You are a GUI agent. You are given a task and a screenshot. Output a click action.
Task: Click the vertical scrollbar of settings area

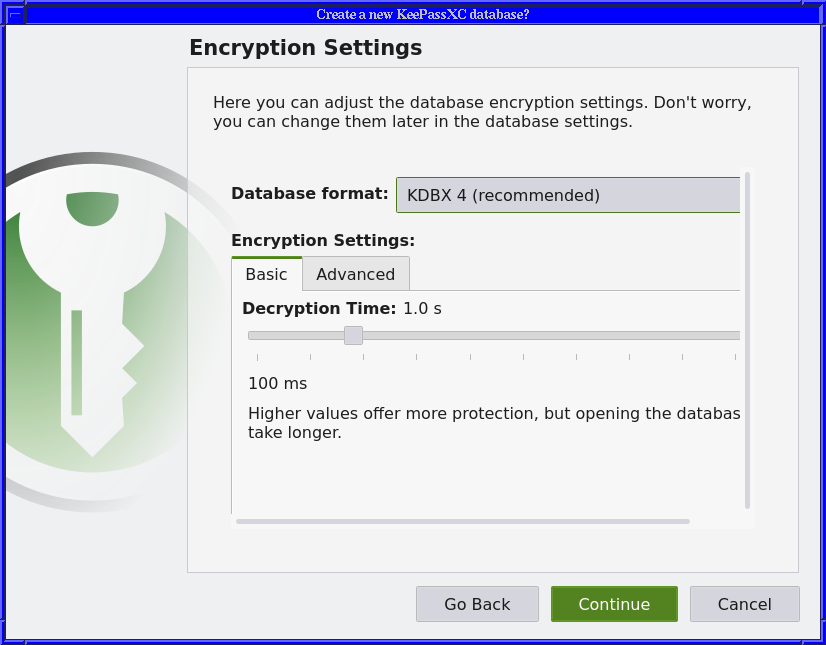[747, 340]
